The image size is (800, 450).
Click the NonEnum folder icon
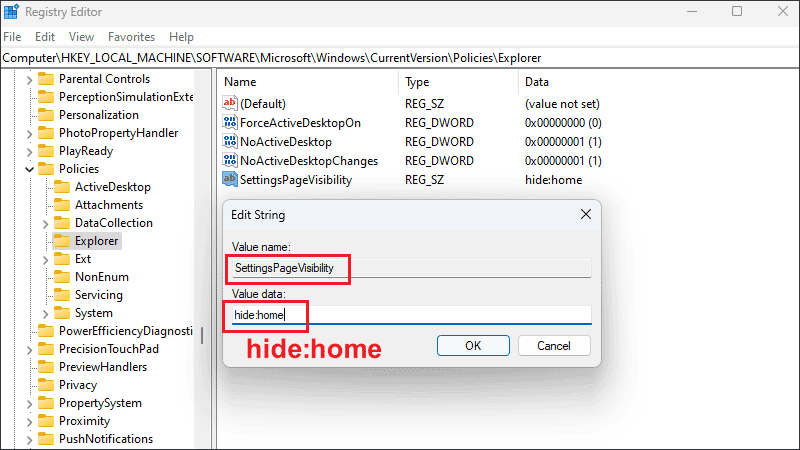point(62,277)
